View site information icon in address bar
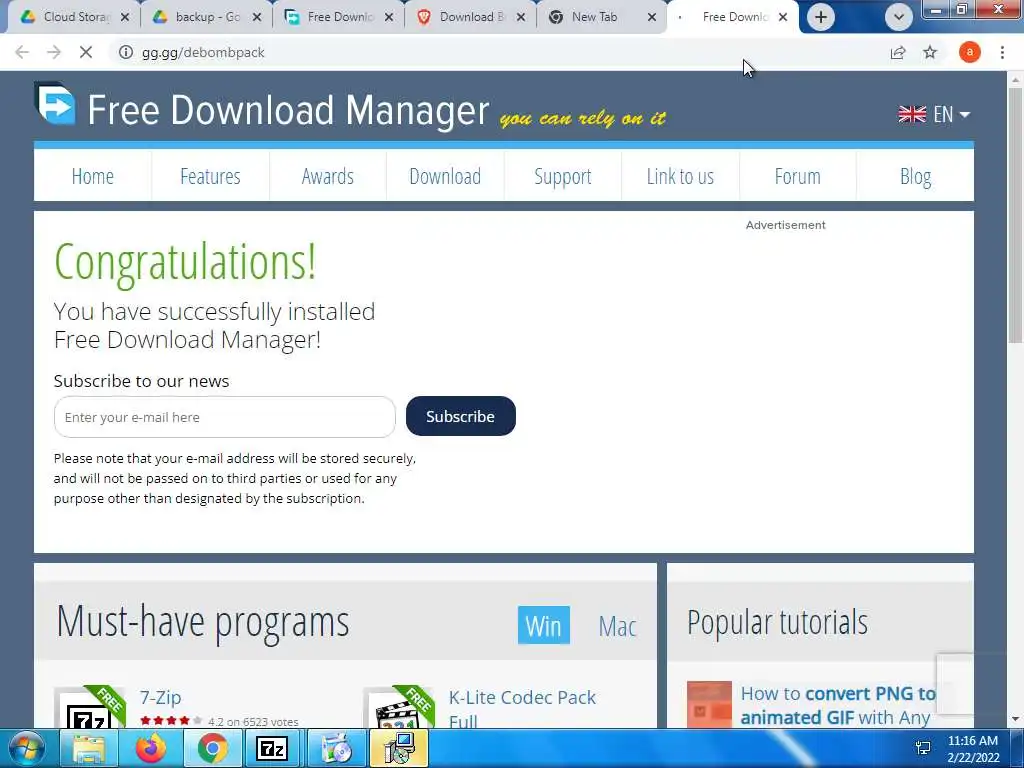The width and height of the screenshot is (1024, 768). pyautogui.click(x=125, y=52)
